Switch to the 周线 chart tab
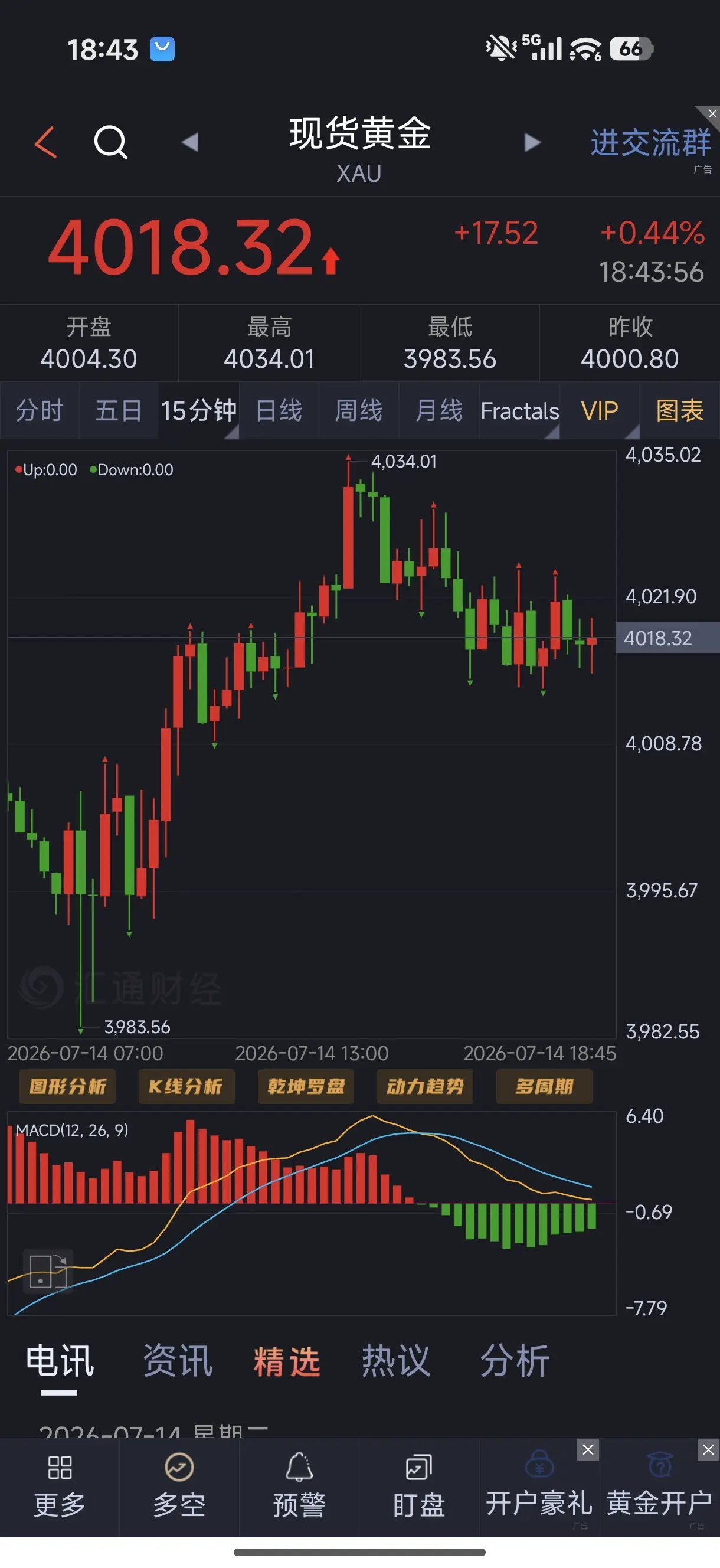720x1568 pixels. pyautogui.click(x=358, y=410)
